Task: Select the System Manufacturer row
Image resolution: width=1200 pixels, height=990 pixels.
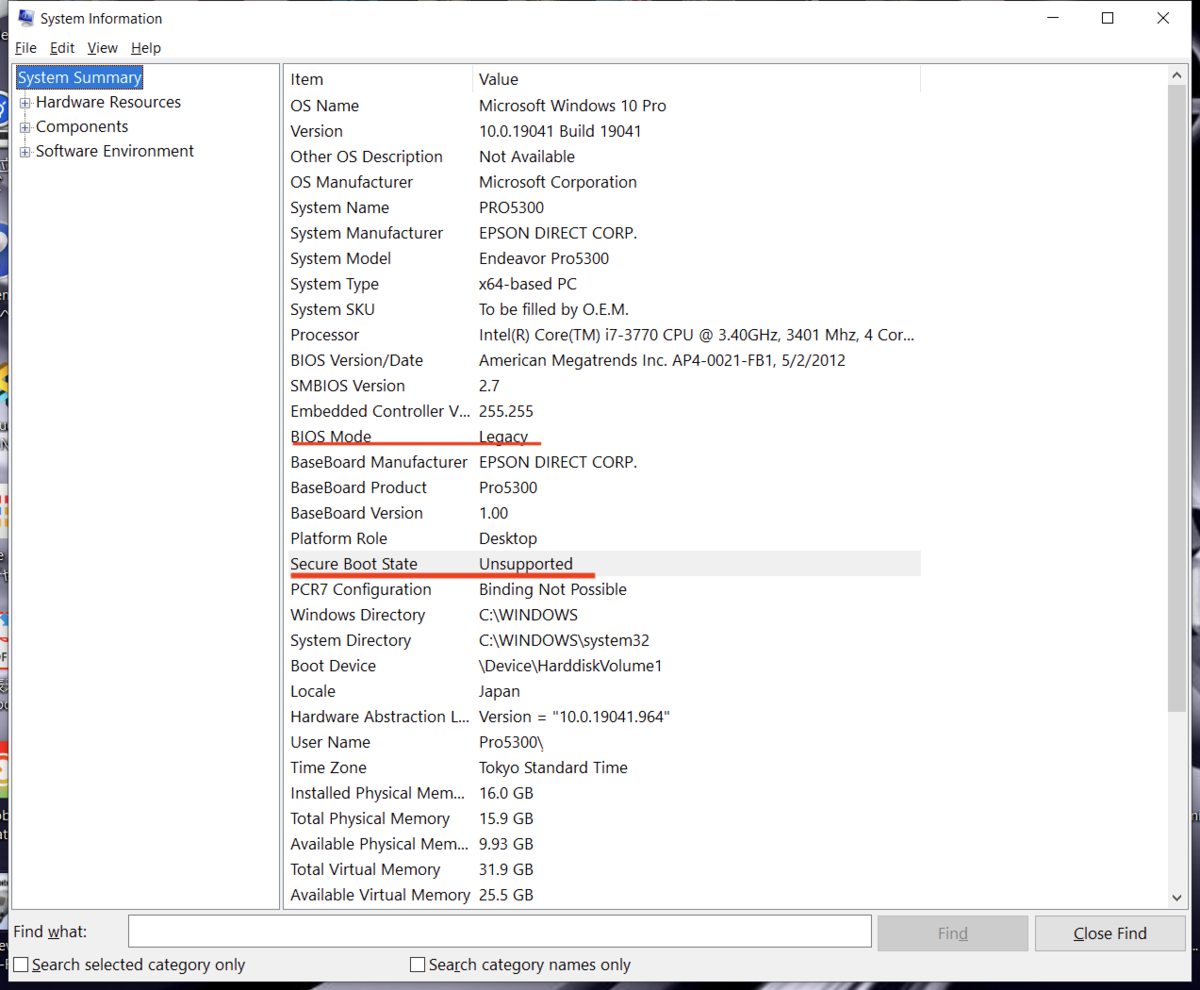Action: click(x=604, y=233)
